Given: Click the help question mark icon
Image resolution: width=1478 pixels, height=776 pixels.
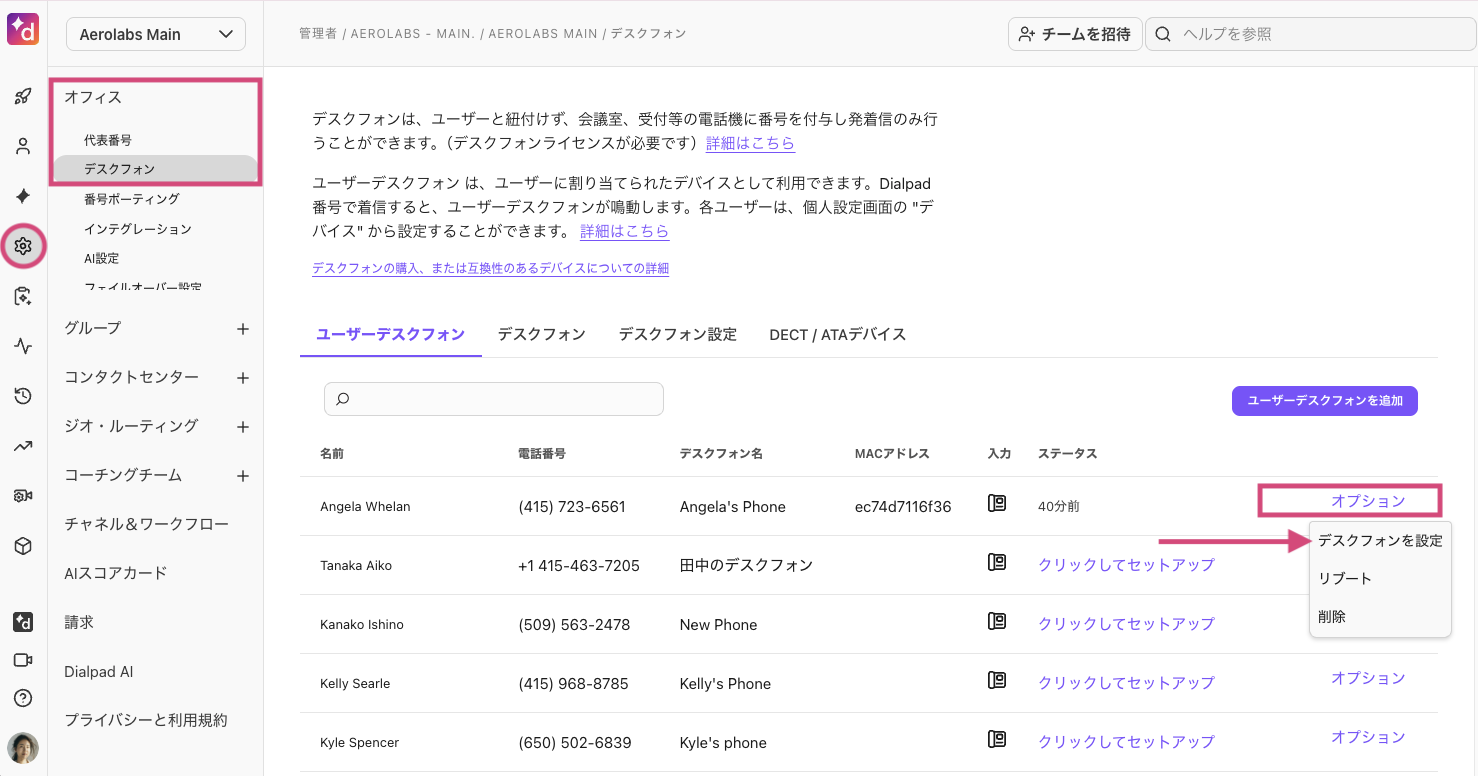Looking at the screenshot, I should click(x=23, y=698).
